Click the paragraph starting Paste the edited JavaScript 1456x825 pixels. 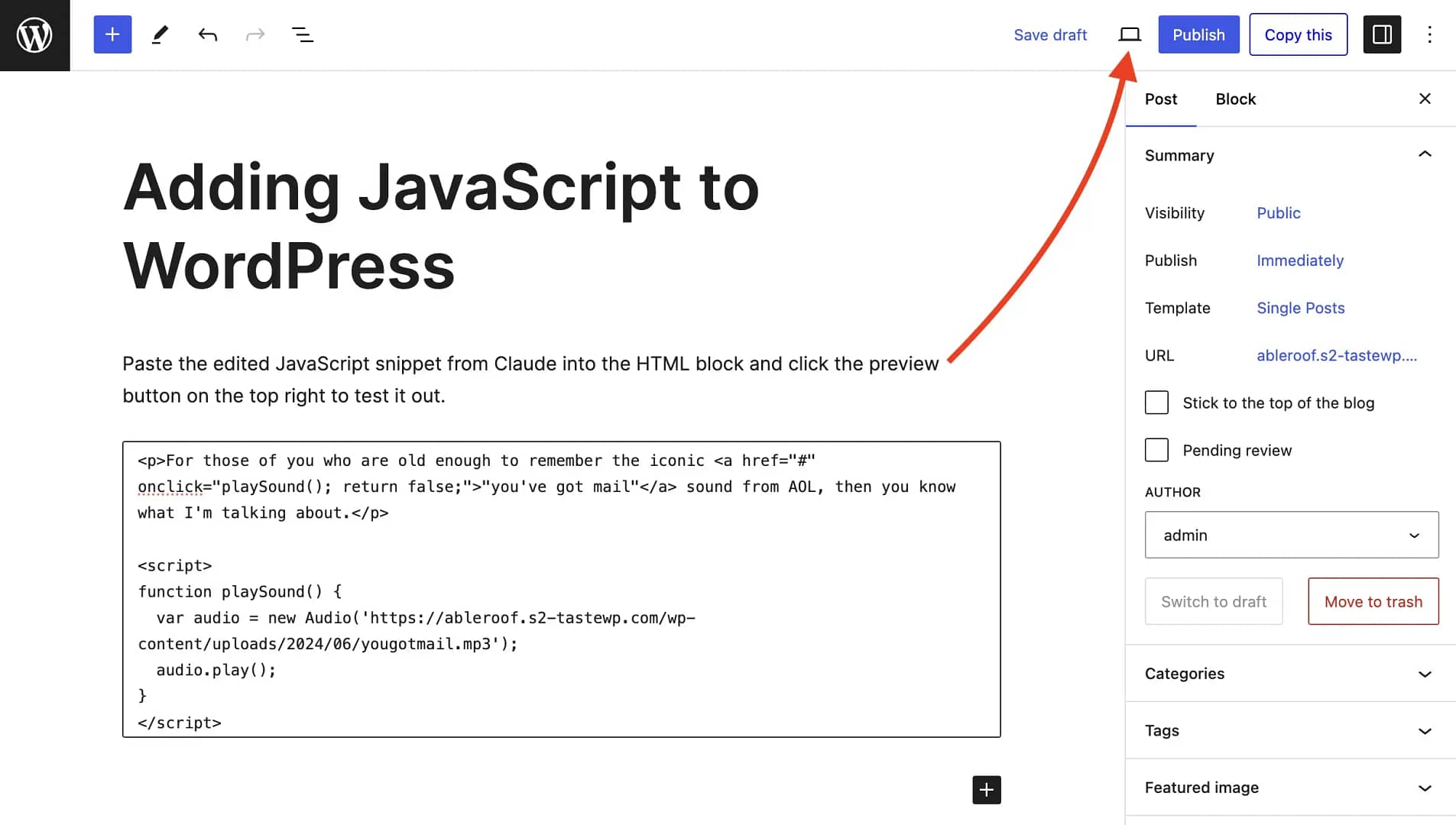(530, 380)
